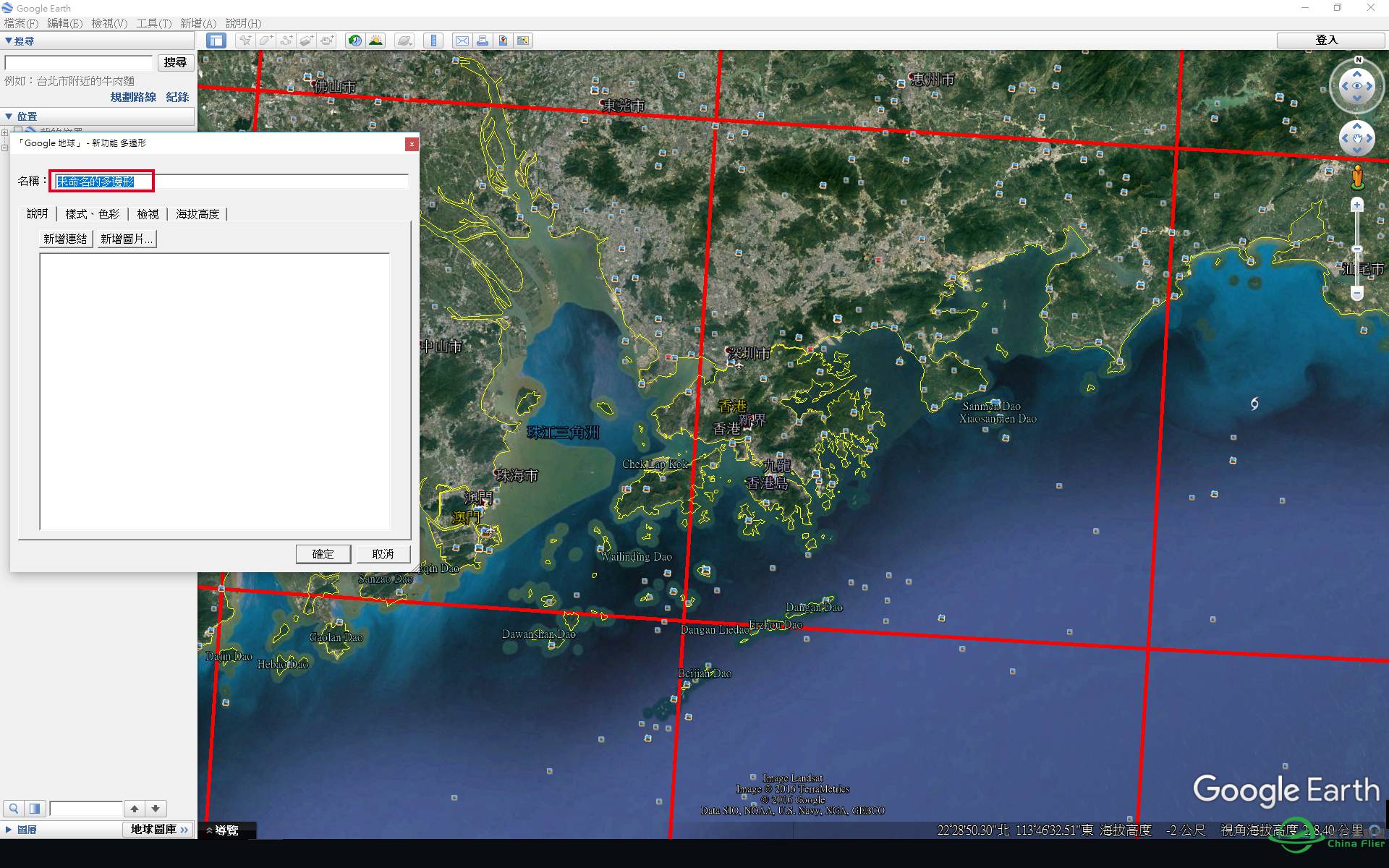Click the Save Image toolbar icon
The width and height of the screenshot is (1389, 868).
[502, 41]
